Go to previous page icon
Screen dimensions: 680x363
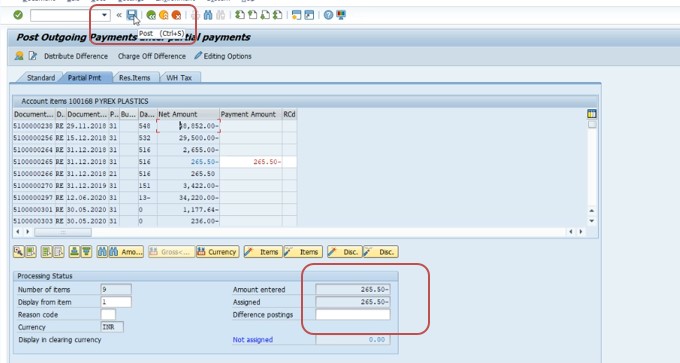252,15
